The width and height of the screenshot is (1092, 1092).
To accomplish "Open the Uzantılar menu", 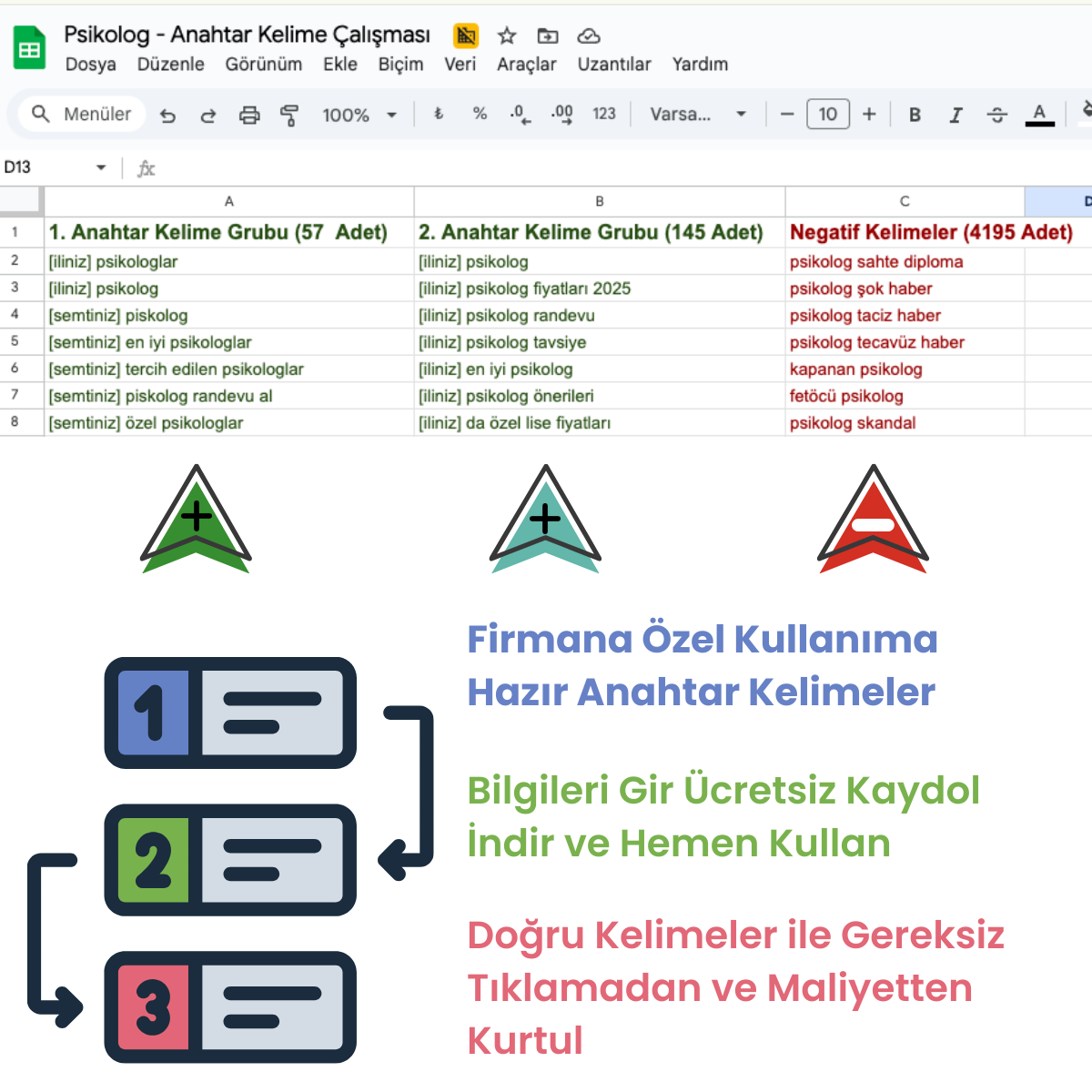I will pyautogui.click(x=614, y=65).
